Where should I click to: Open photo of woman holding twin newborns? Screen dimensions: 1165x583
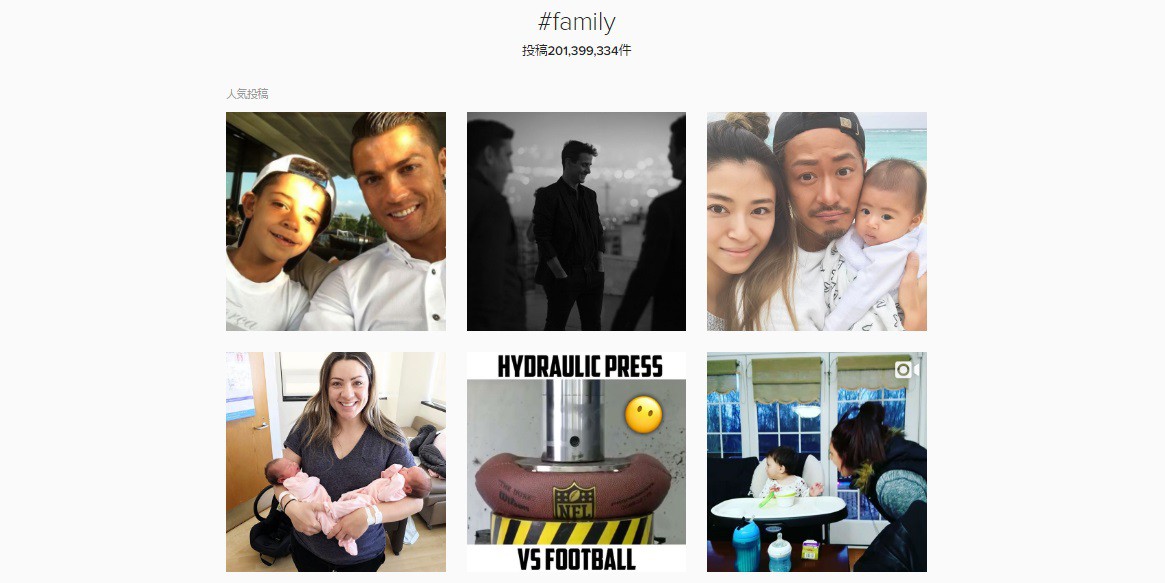[336, 462]
